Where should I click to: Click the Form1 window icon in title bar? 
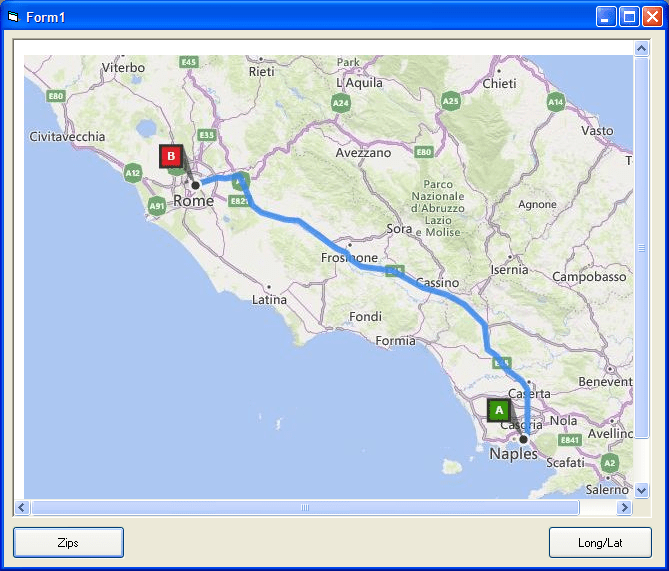(x=13, y=17)
